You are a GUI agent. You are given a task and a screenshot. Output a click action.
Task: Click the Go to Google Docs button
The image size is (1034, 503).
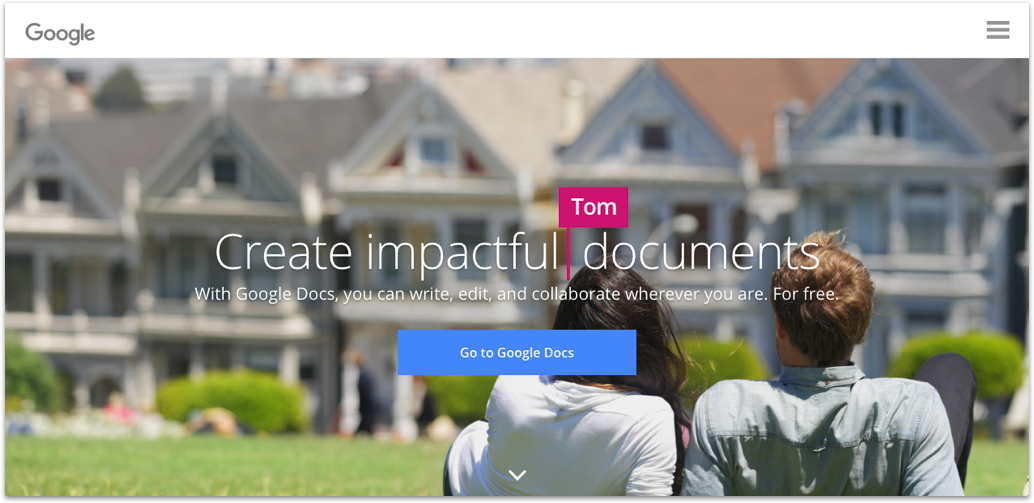(517, 353)
